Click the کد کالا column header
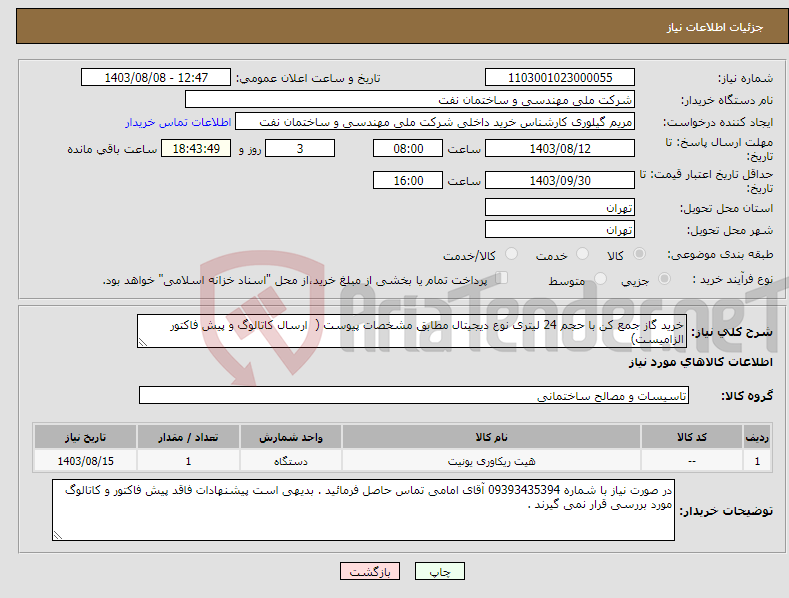The width and height of the screenshot is (789, 598). tap(692, 437)
